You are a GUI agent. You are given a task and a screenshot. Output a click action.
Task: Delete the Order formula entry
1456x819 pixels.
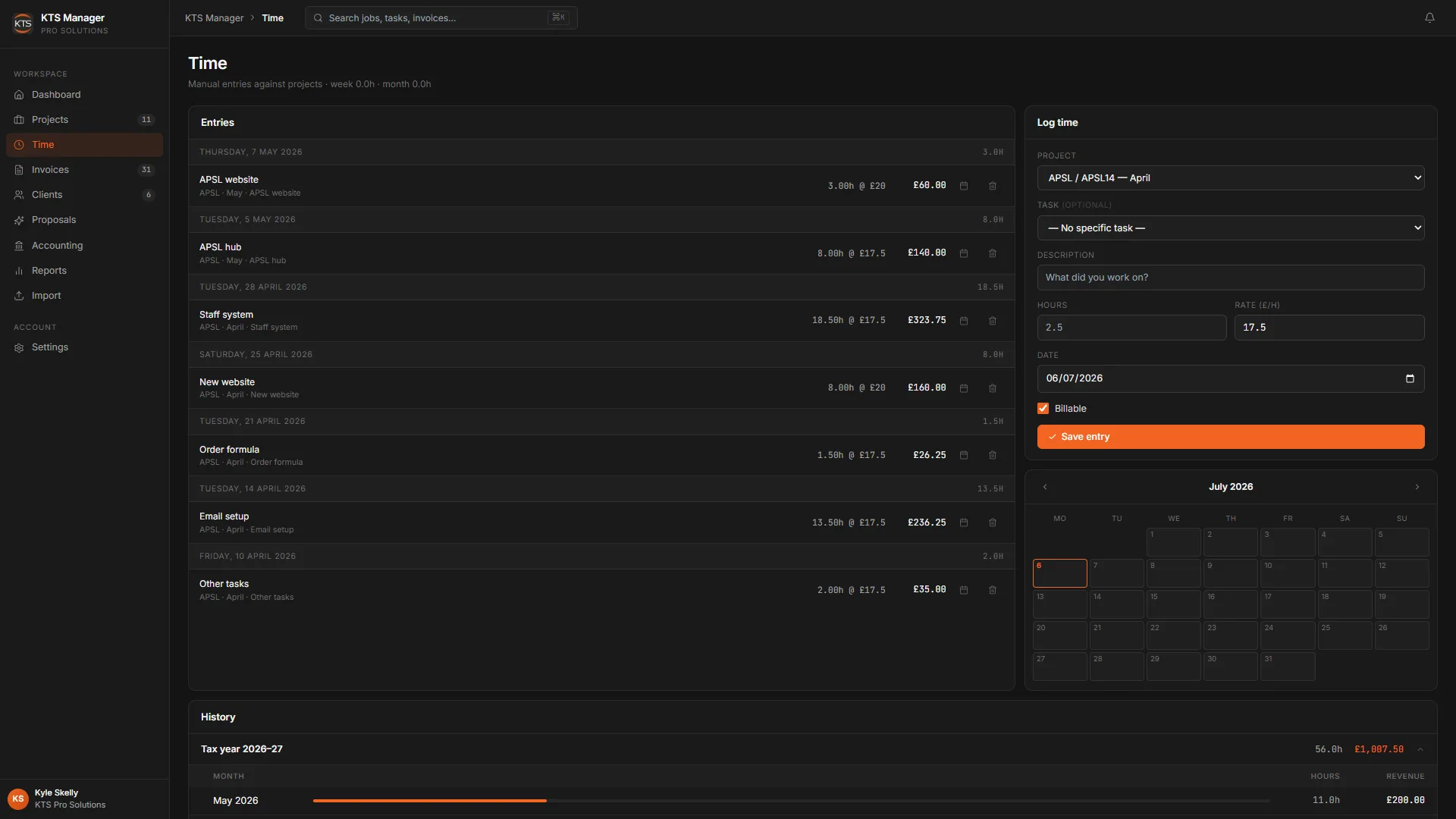pyautogui.click(x=993, y=455)
